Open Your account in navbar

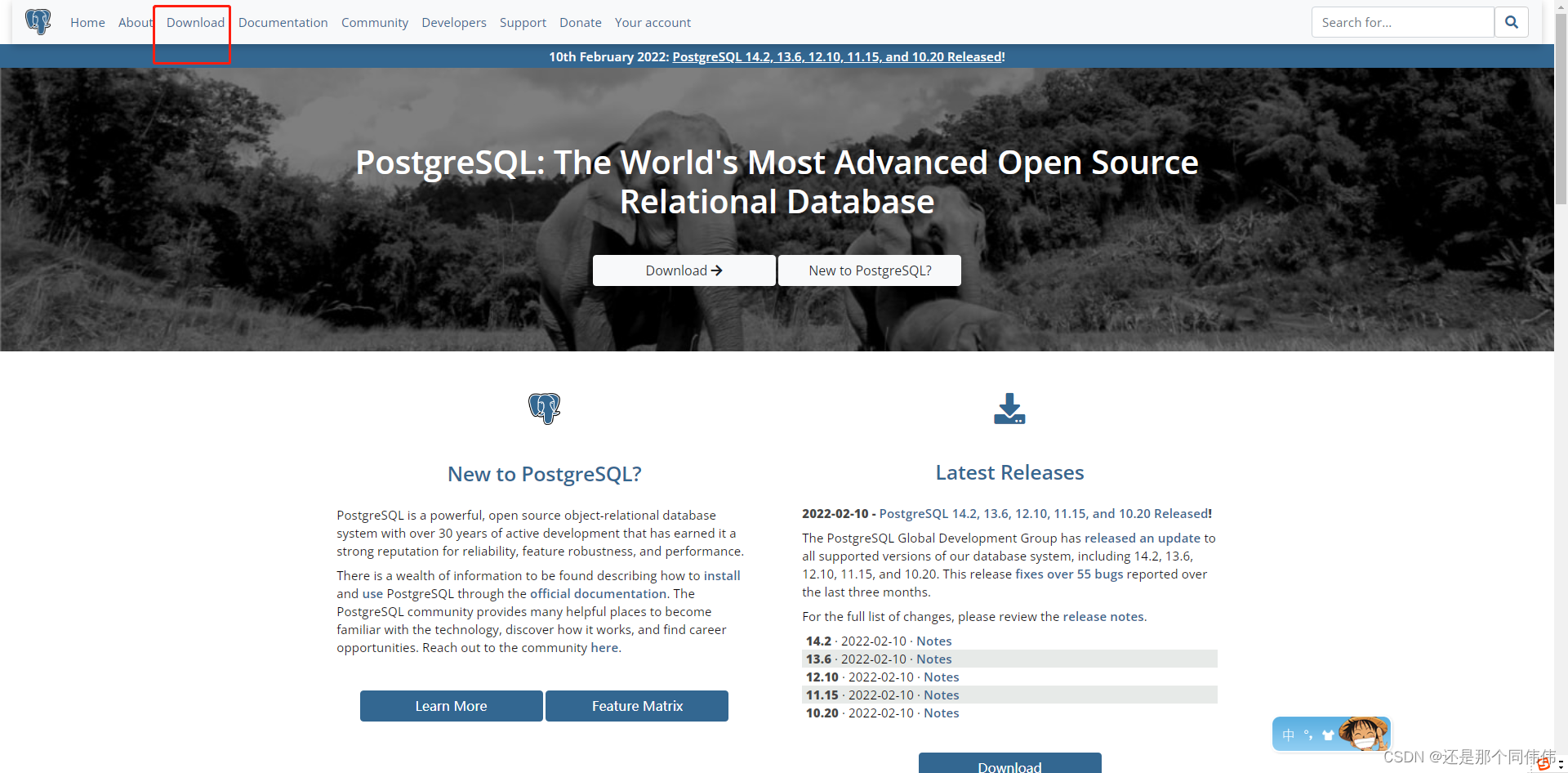pyautogui.click(x=653, y=22)
